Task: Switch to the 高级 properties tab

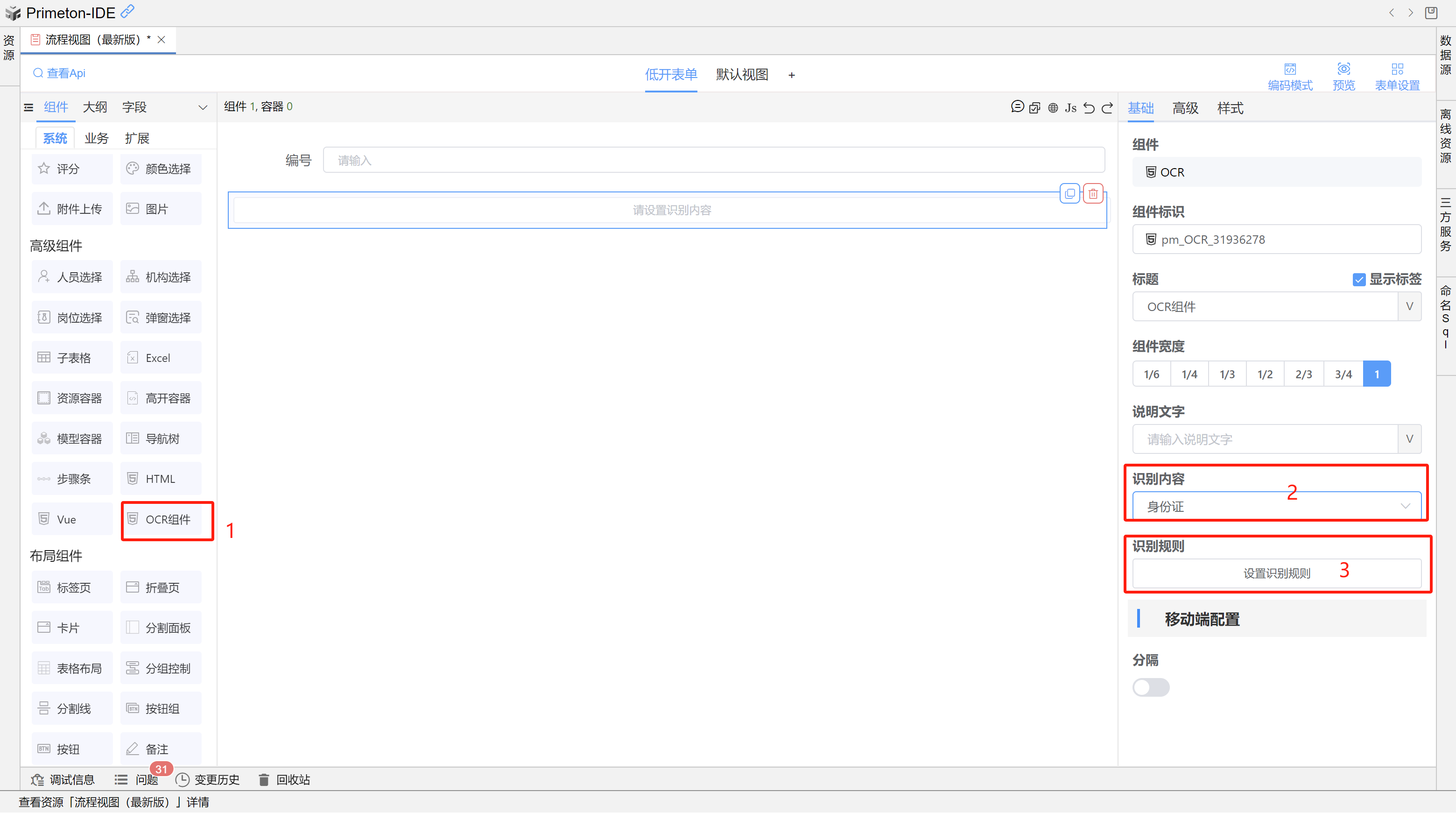Action: coord(1185,108)
